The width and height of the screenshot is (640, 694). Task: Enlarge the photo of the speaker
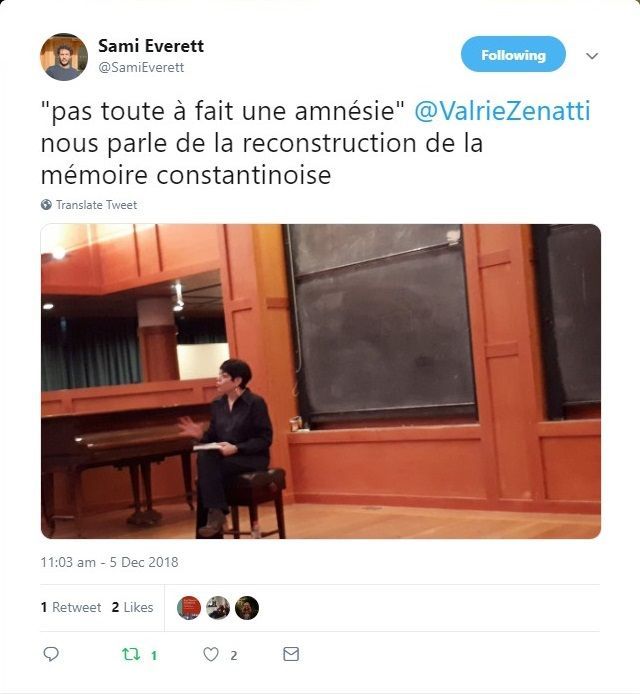[321, 381]
